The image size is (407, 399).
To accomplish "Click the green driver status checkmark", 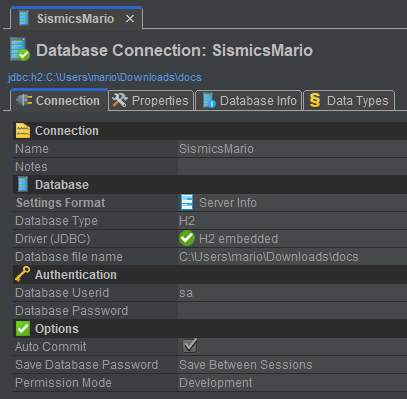I will 187,238.
